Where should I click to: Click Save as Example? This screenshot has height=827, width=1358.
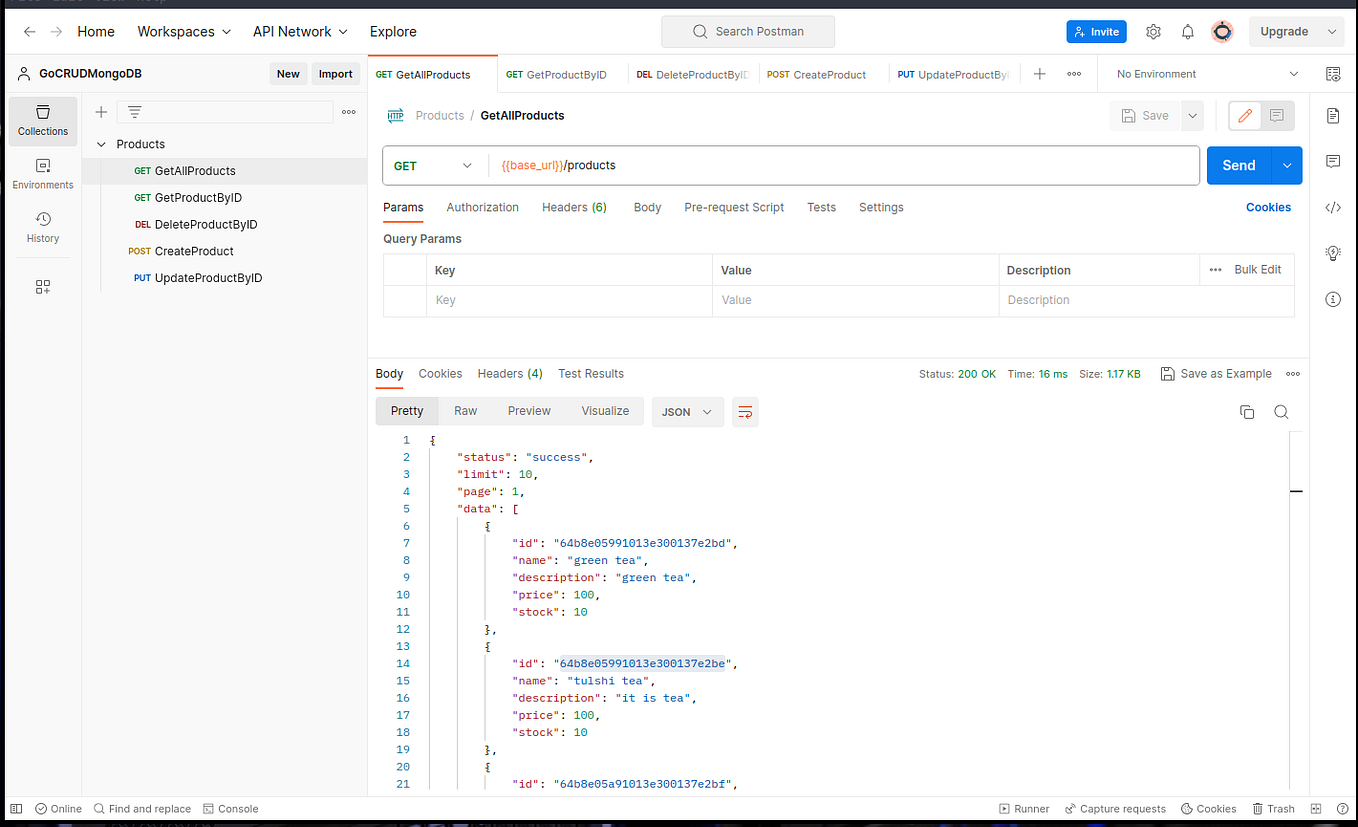[1216, 373]
